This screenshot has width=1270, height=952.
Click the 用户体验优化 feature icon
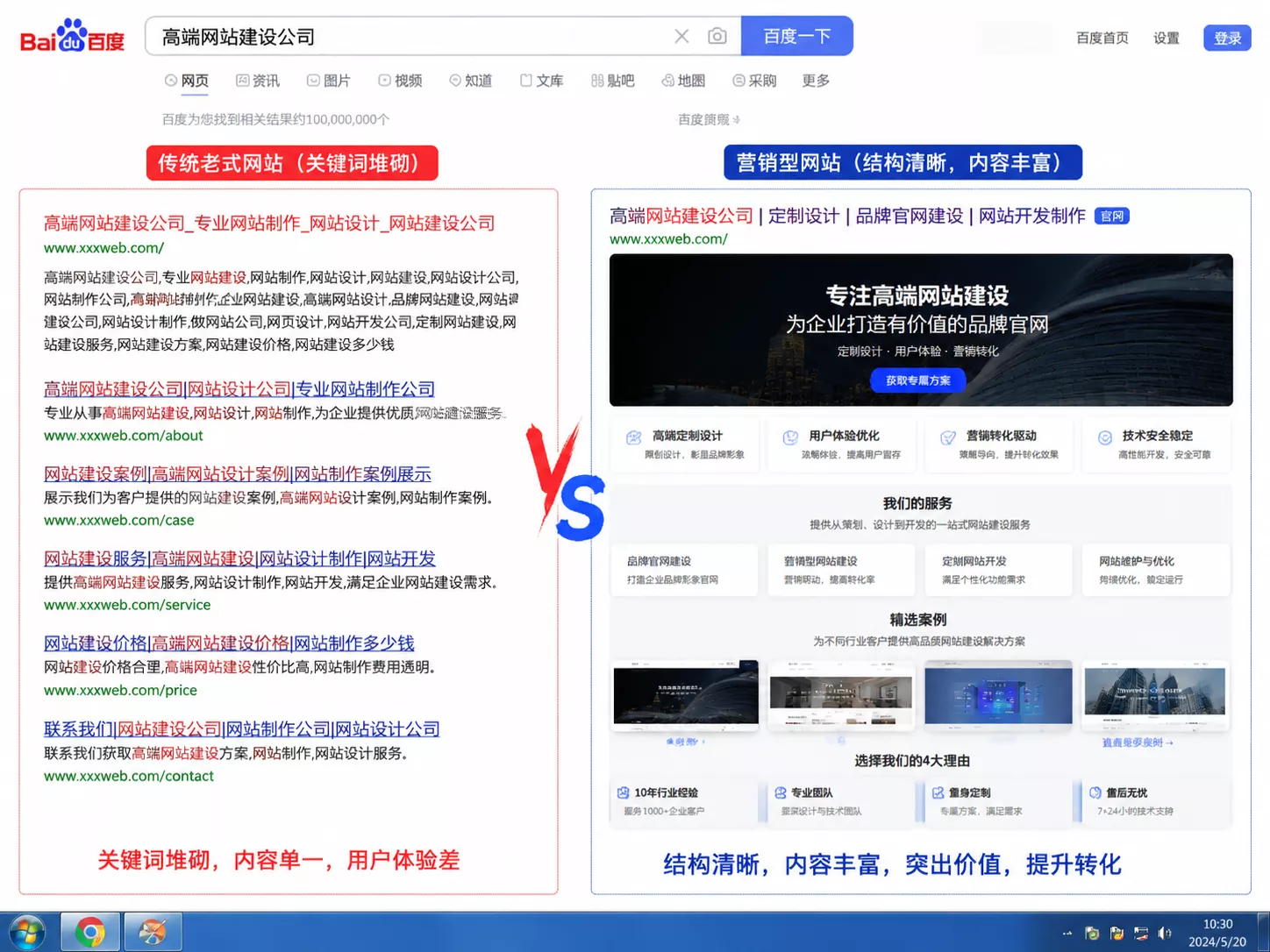(790, 437)
